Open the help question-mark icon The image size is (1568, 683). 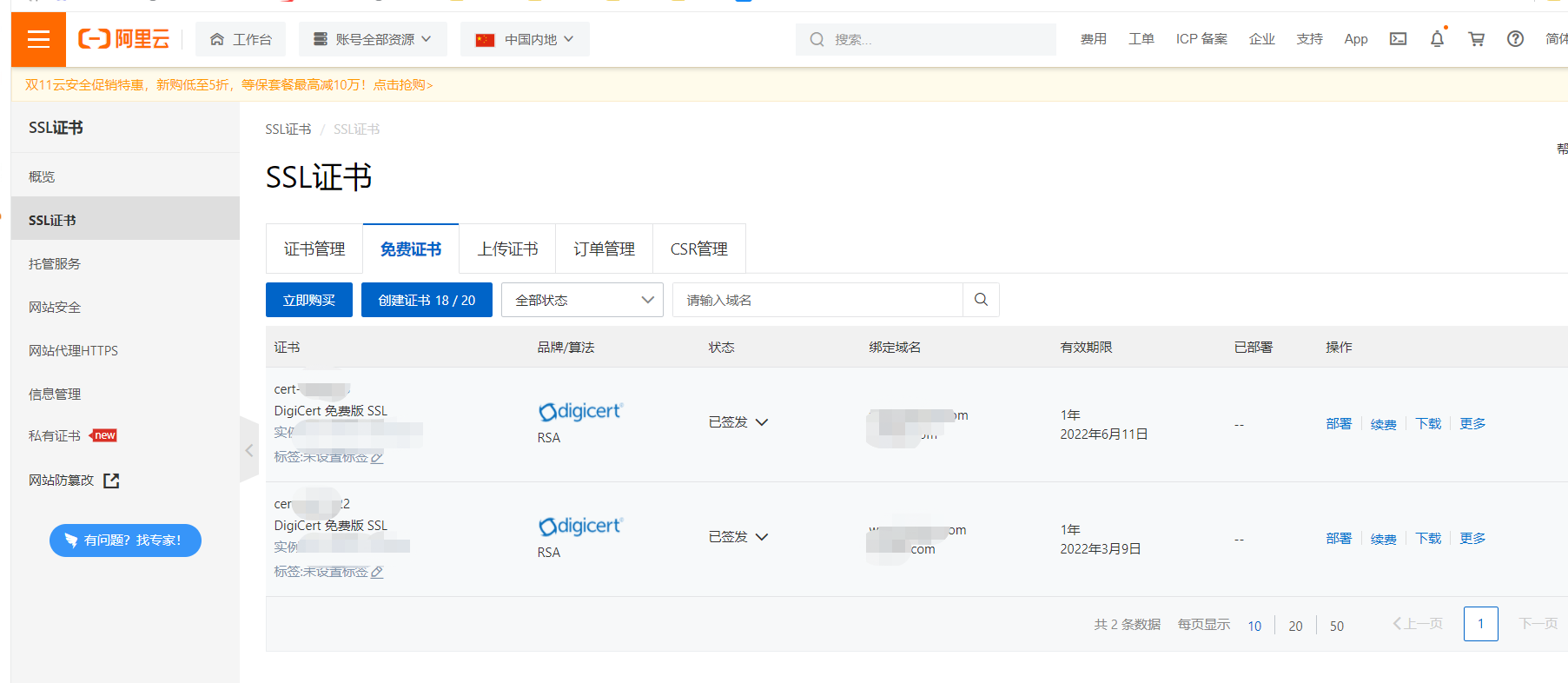[x=1515, y=39]
